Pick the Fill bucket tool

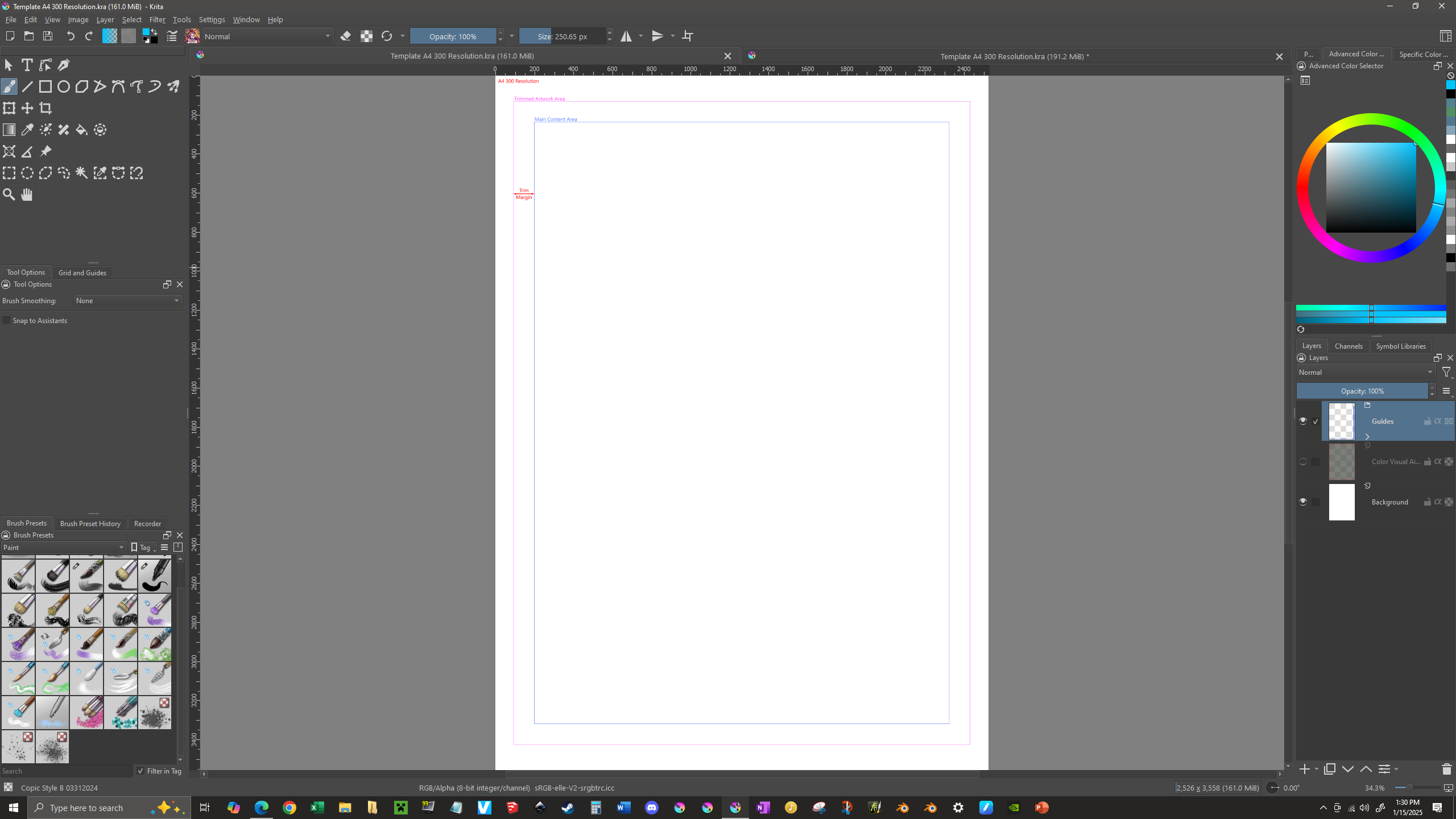point(82,130)
